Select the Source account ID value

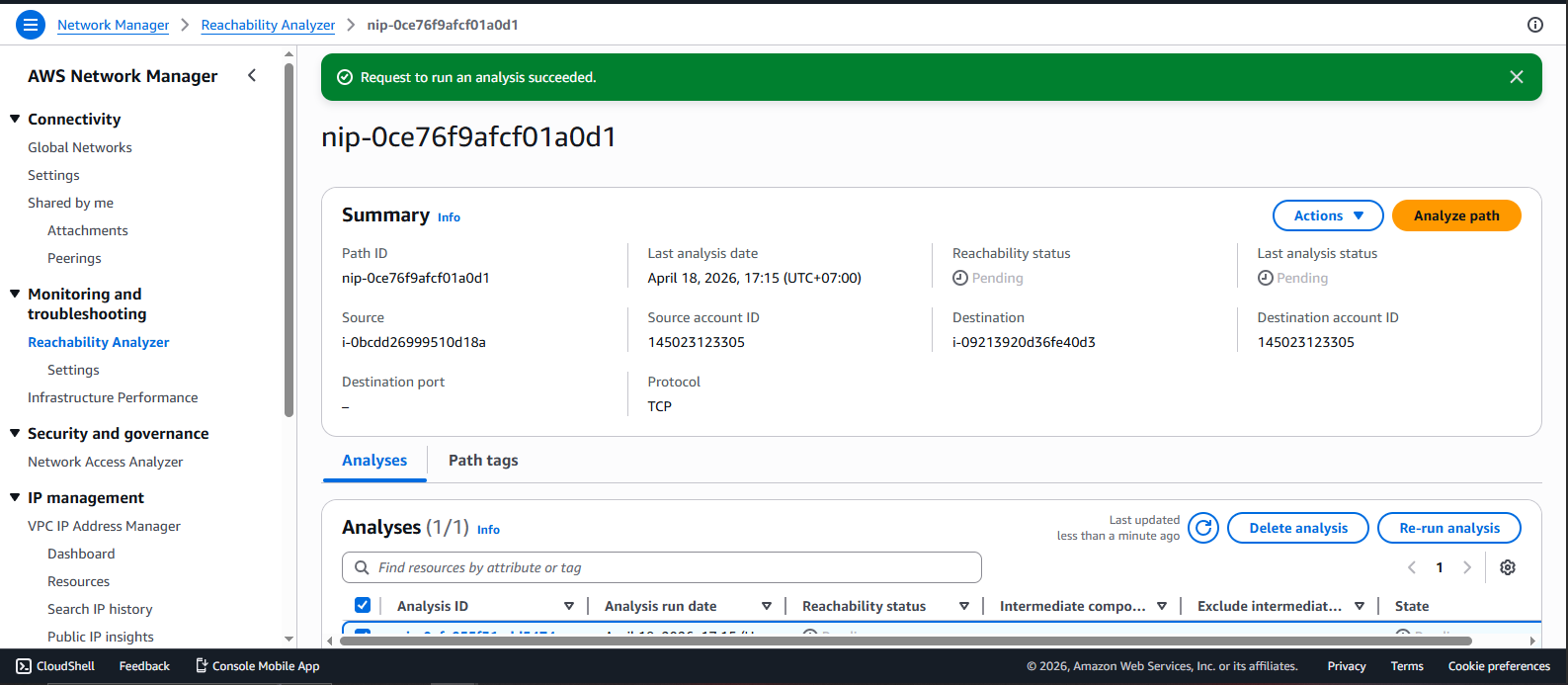[697, 342]
